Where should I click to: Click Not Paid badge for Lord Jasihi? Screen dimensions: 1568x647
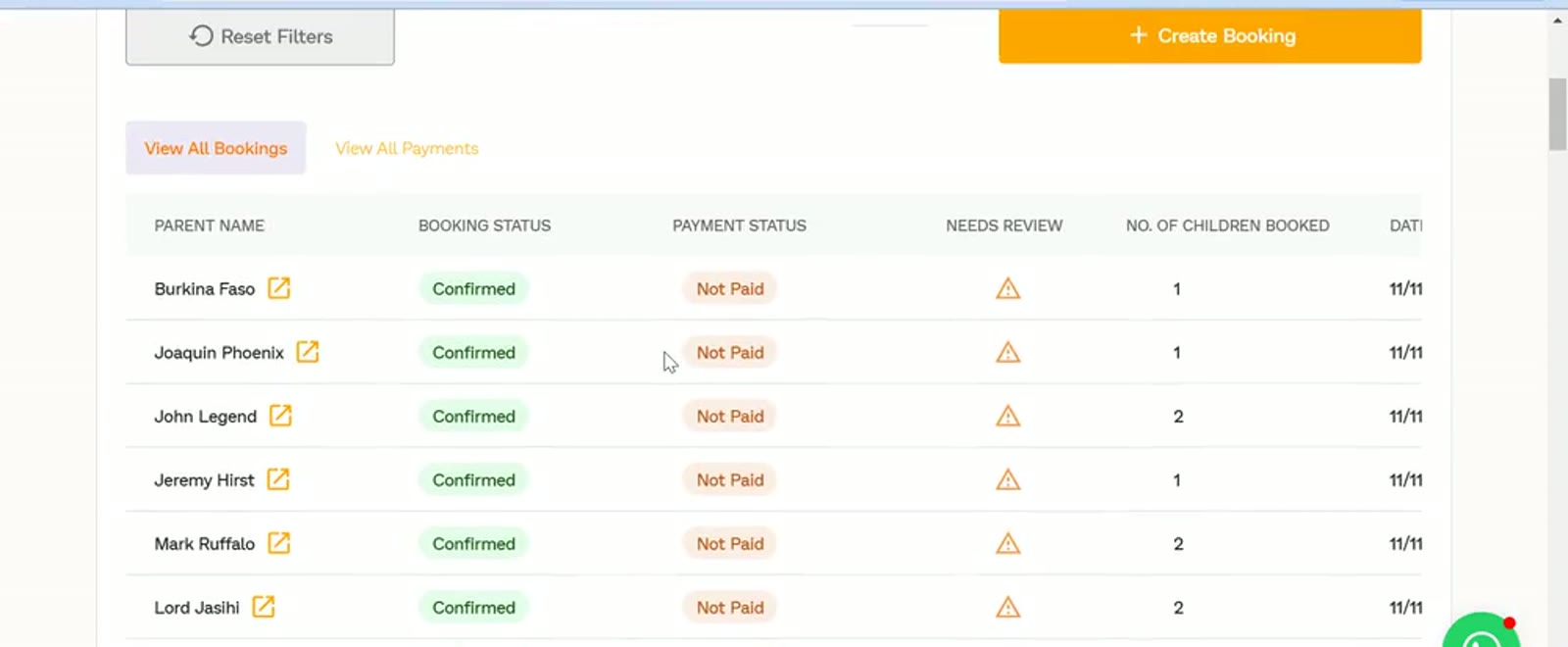click(x=730, y=607)
